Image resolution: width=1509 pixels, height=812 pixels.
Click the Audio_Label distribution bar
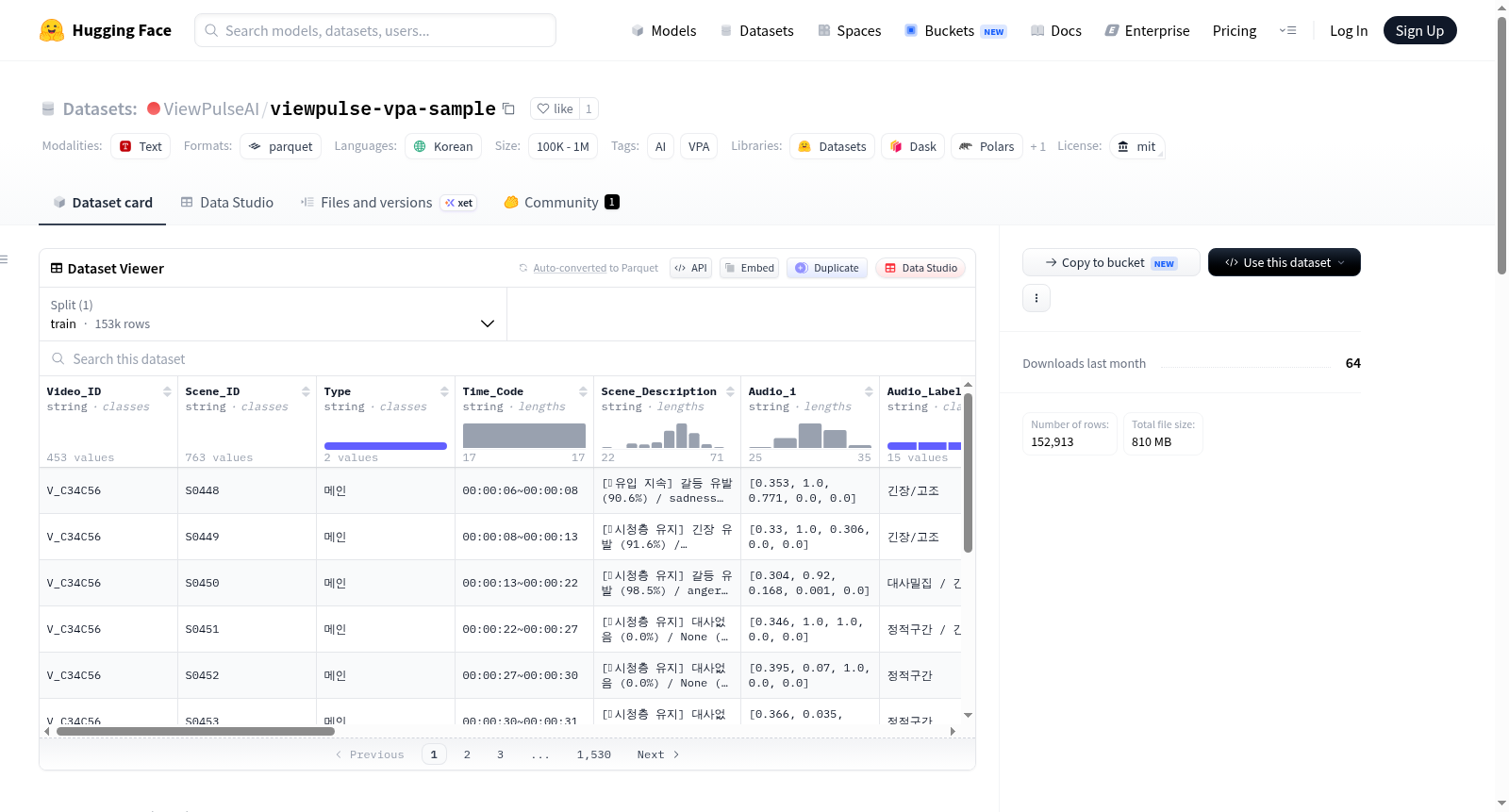click(924, 446)
